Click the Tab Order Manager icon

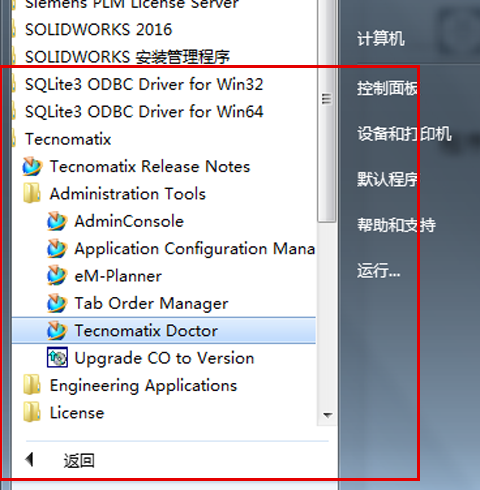click(x=57, y=303)
